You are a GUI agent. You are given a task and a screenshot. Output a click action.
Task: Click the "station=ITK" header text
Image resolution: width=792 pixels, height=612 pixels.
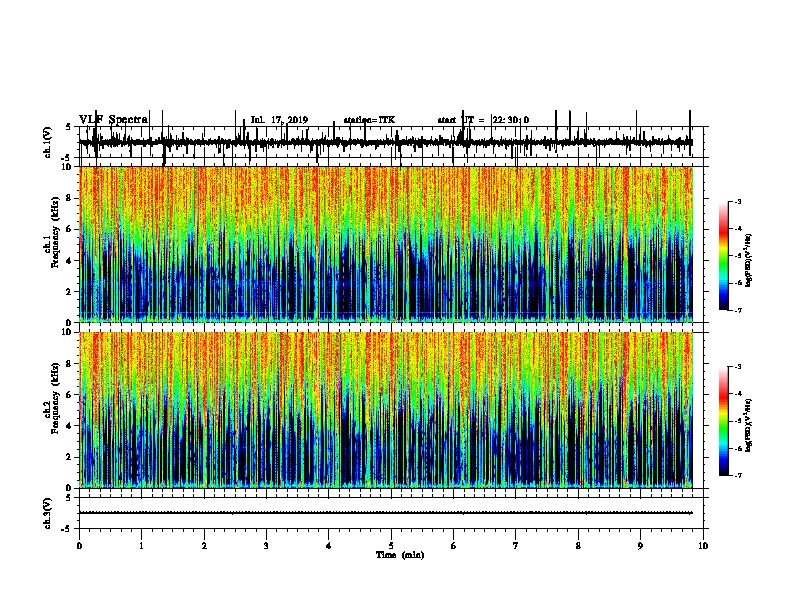click(x=369, y=120)
